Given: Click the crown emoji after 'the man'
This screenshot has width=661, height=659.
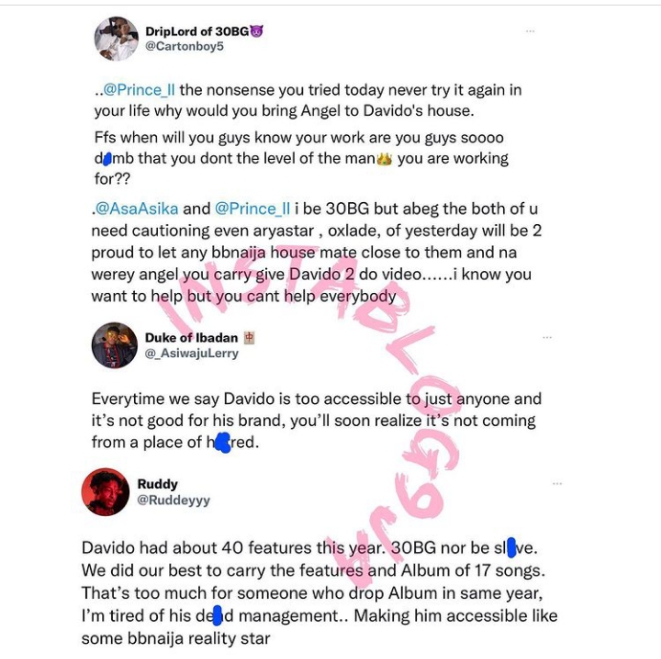Looking at the screenshot, I should point(384,159).
